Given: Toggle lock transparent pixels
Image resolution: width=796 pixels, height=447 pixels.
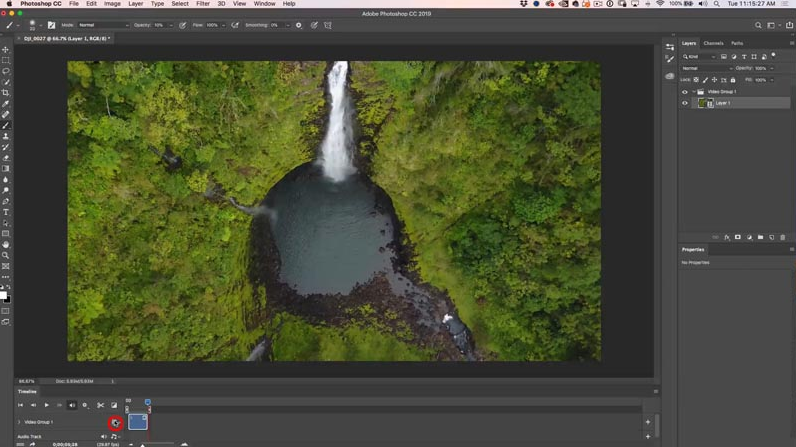Looking at the screenshot, I should tap(696, 80).
